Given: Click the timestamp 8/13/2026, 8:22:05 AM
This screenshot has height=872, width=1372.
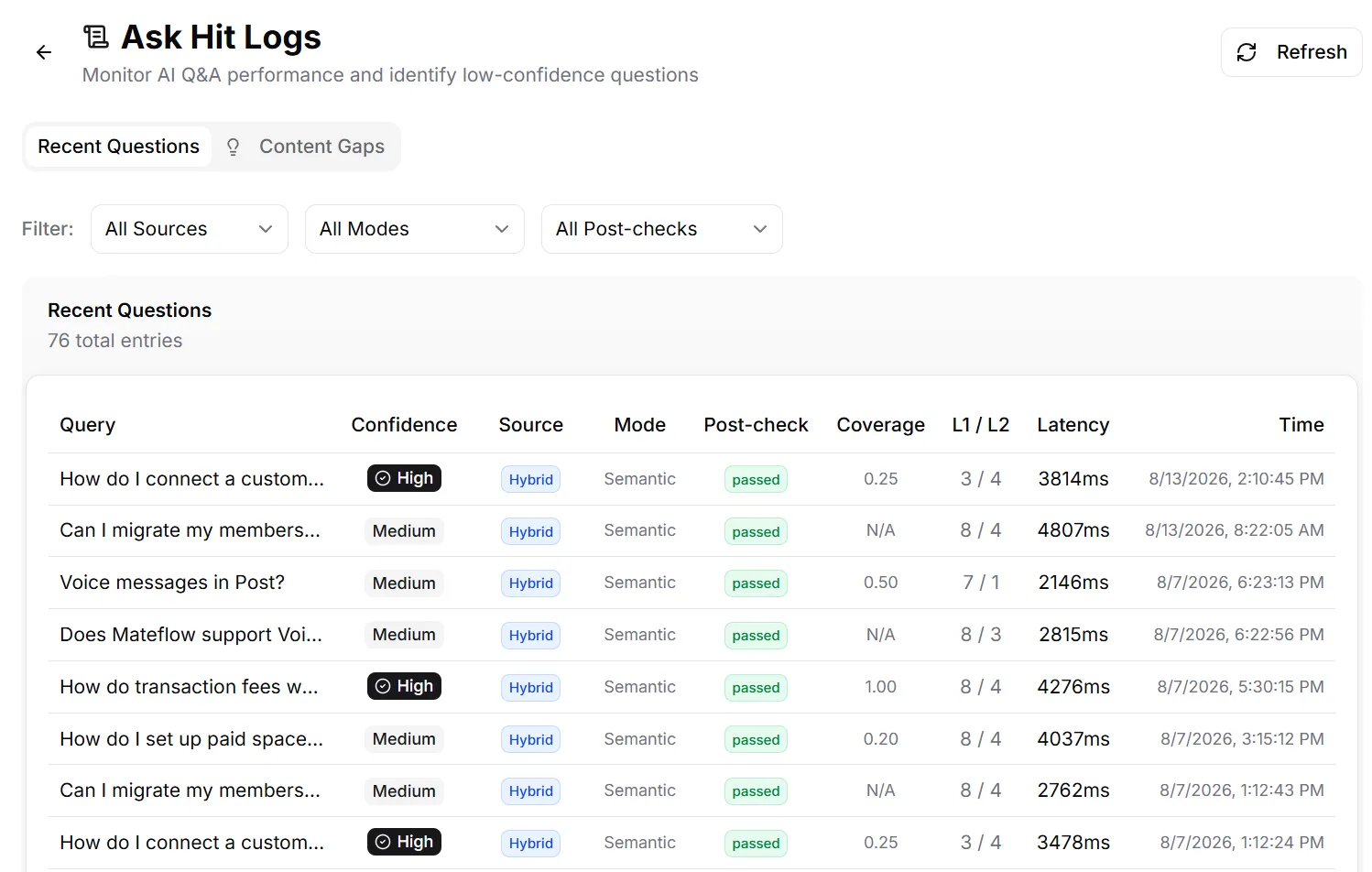Looking at the screenshot, I should coord(1235,530).
